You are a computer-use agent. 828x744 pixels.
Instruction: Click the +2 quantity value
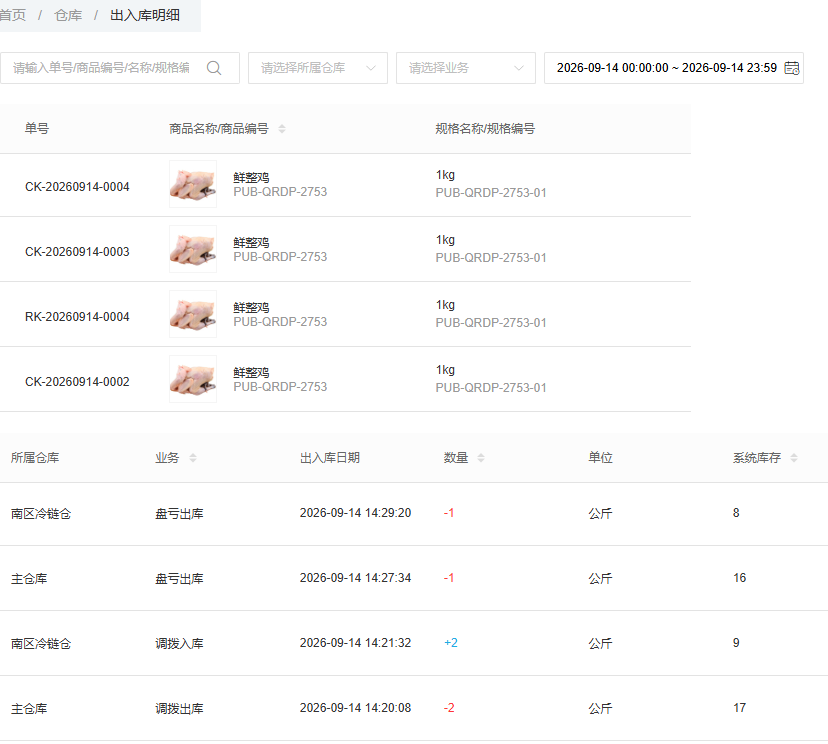(450, 643)
